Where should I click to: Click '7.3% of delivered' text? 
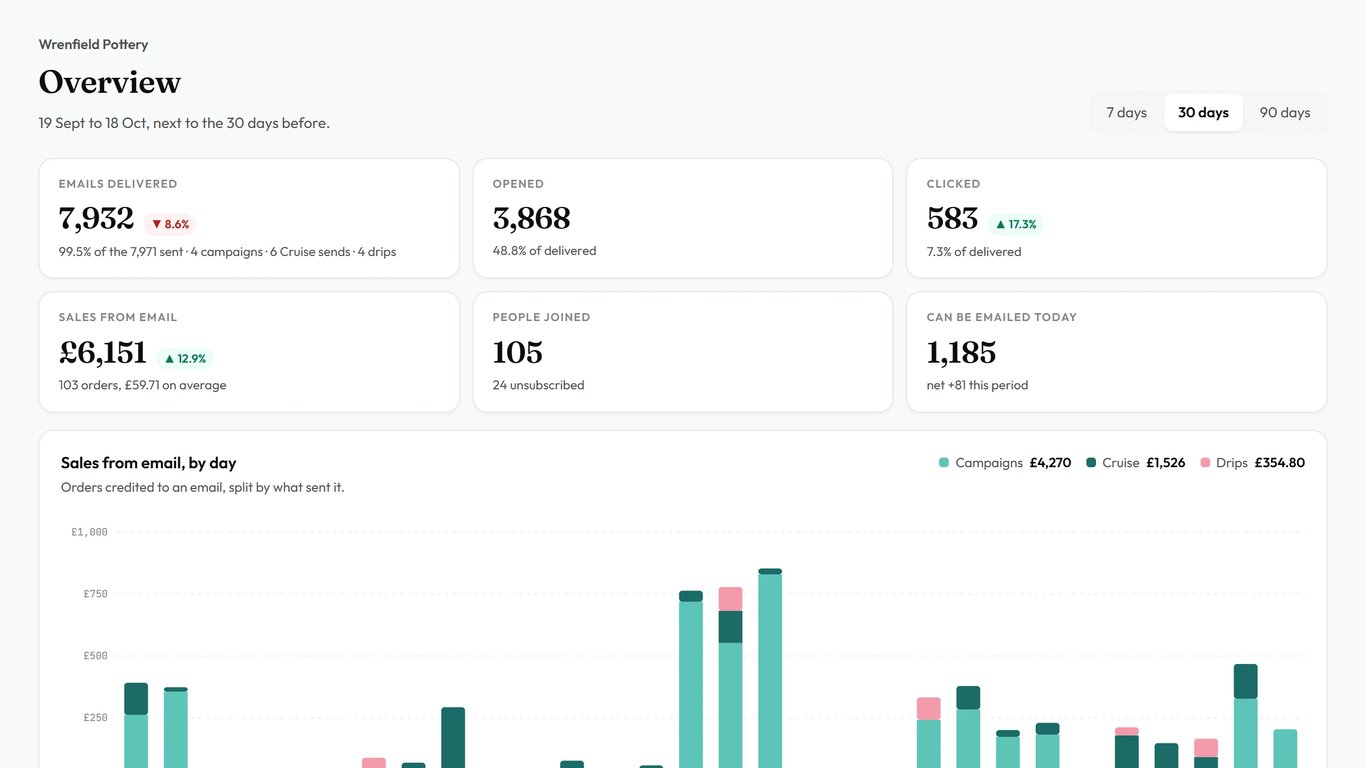(974, 252)
